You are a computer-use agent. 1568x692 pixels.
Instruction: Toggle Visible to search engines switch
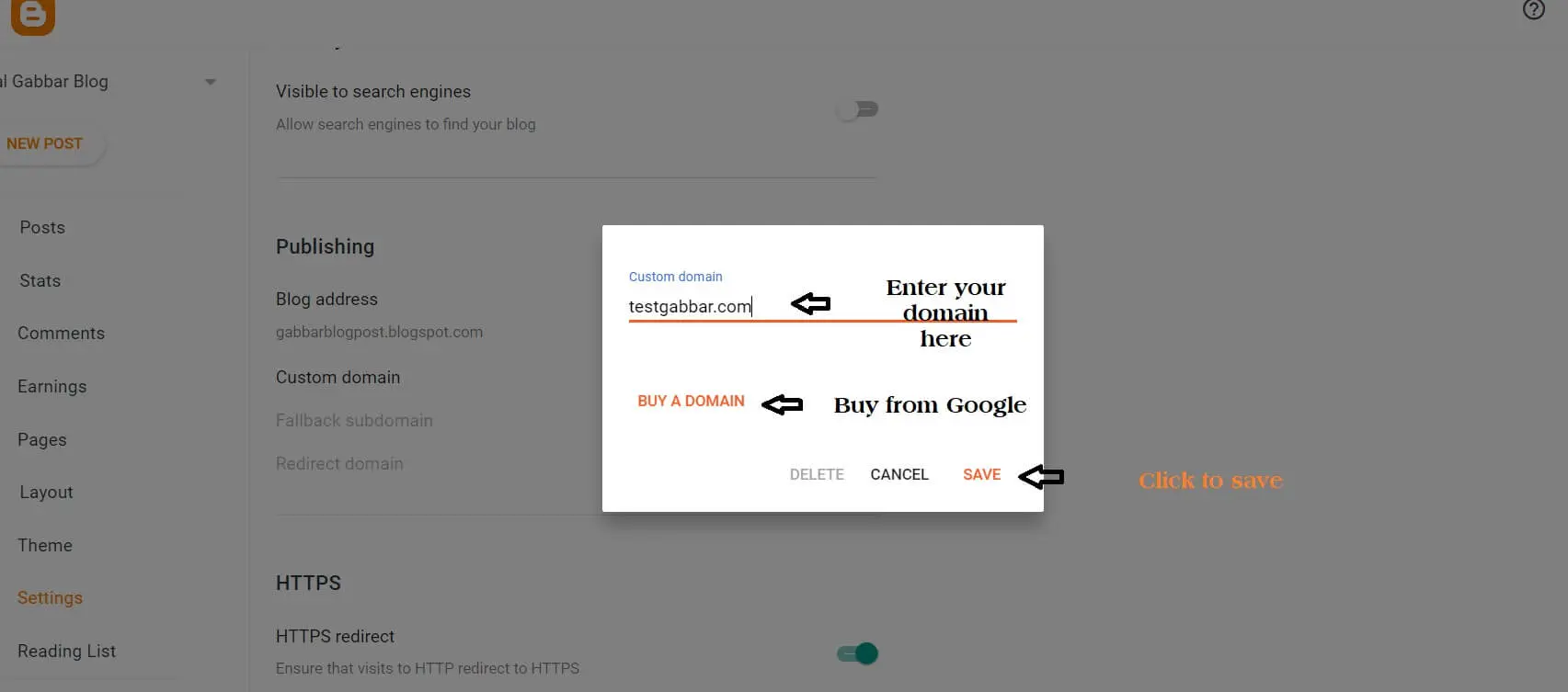[x=857, y=109]
